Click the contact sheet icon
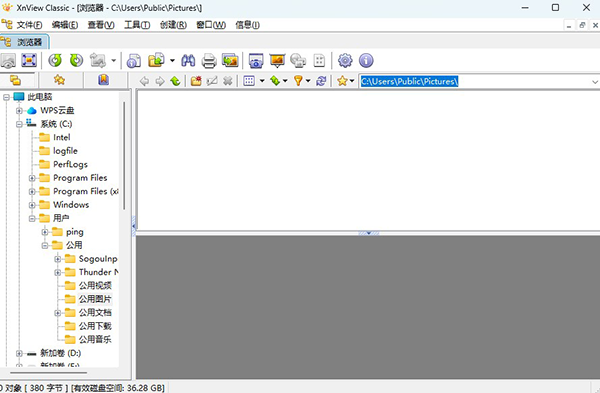 coord(319,60)
